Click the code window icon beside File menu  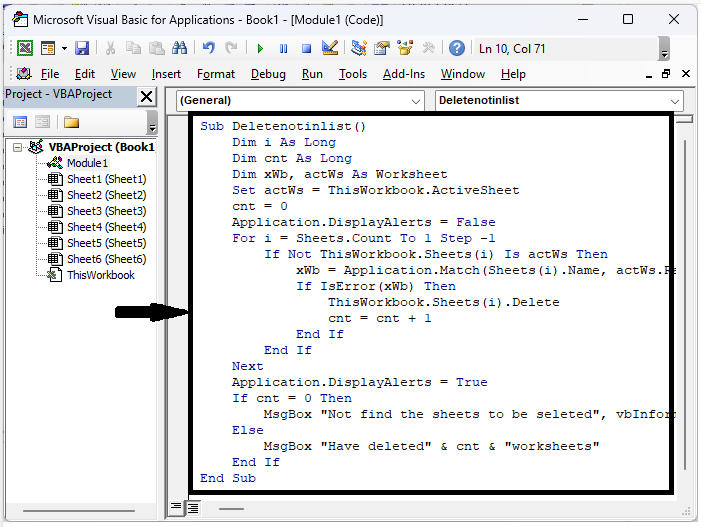(x=24, y=73)
